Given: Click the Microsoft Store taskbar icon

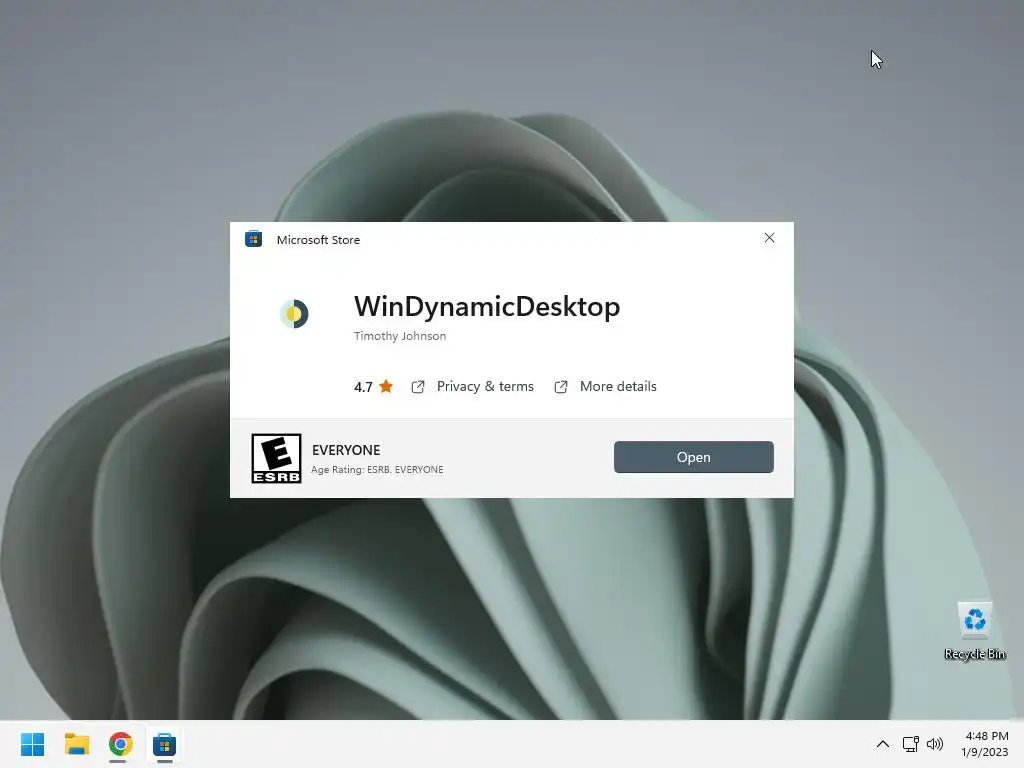Looking at the screenshot, I should (165, 744).
